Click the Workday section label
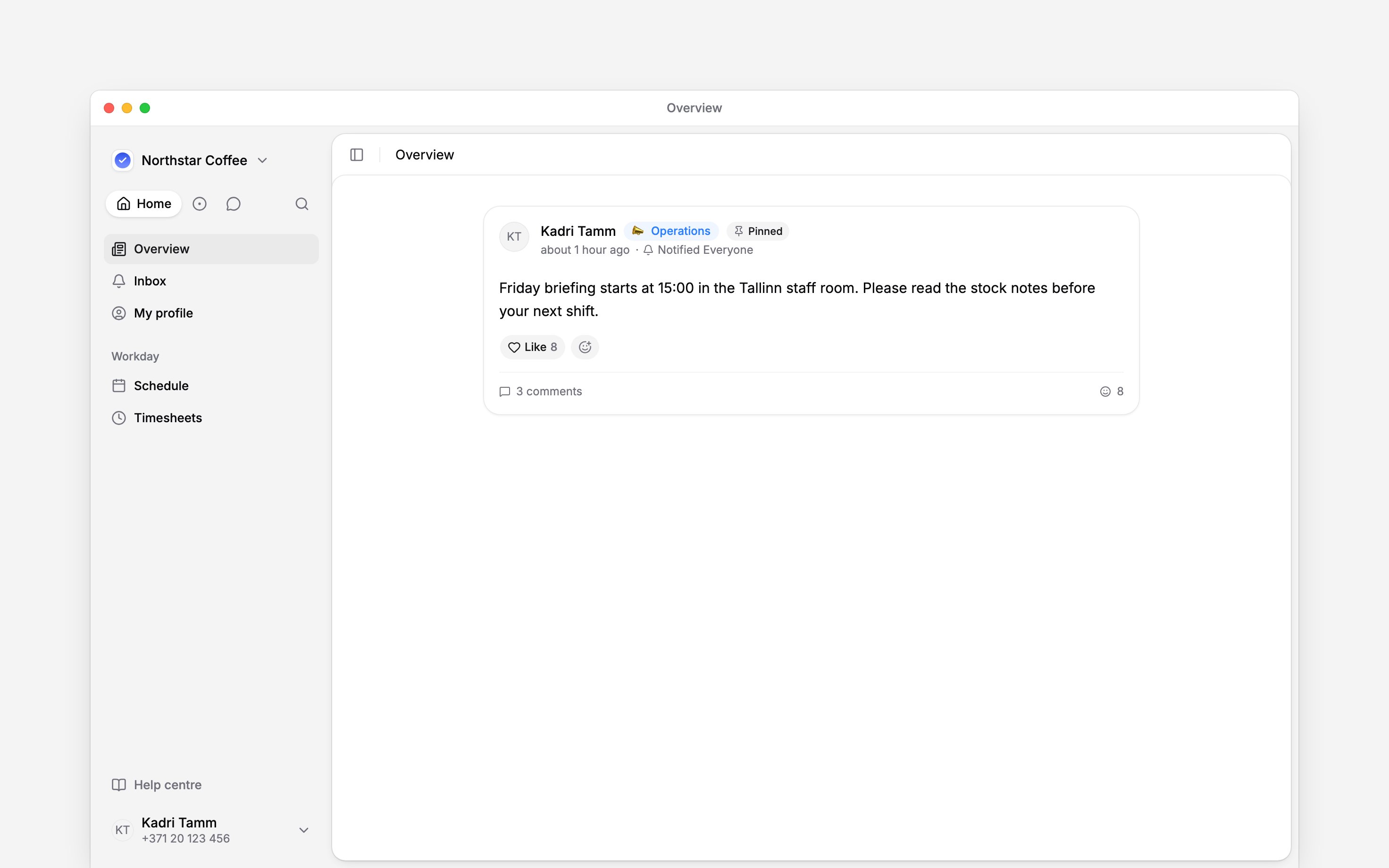 [x=135, y=356]
